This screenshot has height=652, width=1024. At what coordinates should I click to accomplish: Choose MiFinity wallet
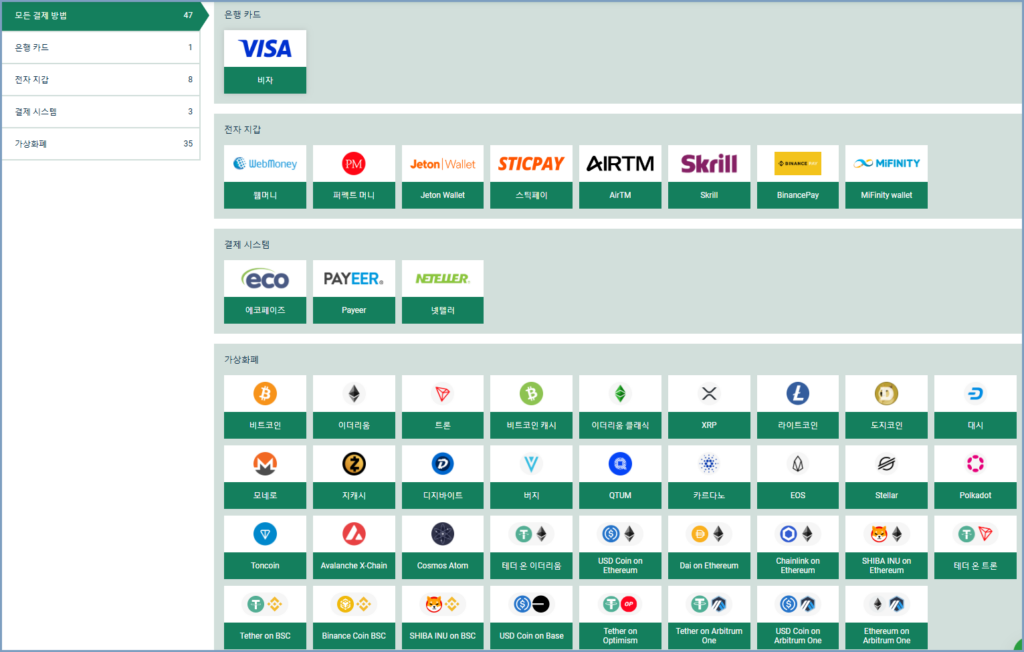coord(886,176)
